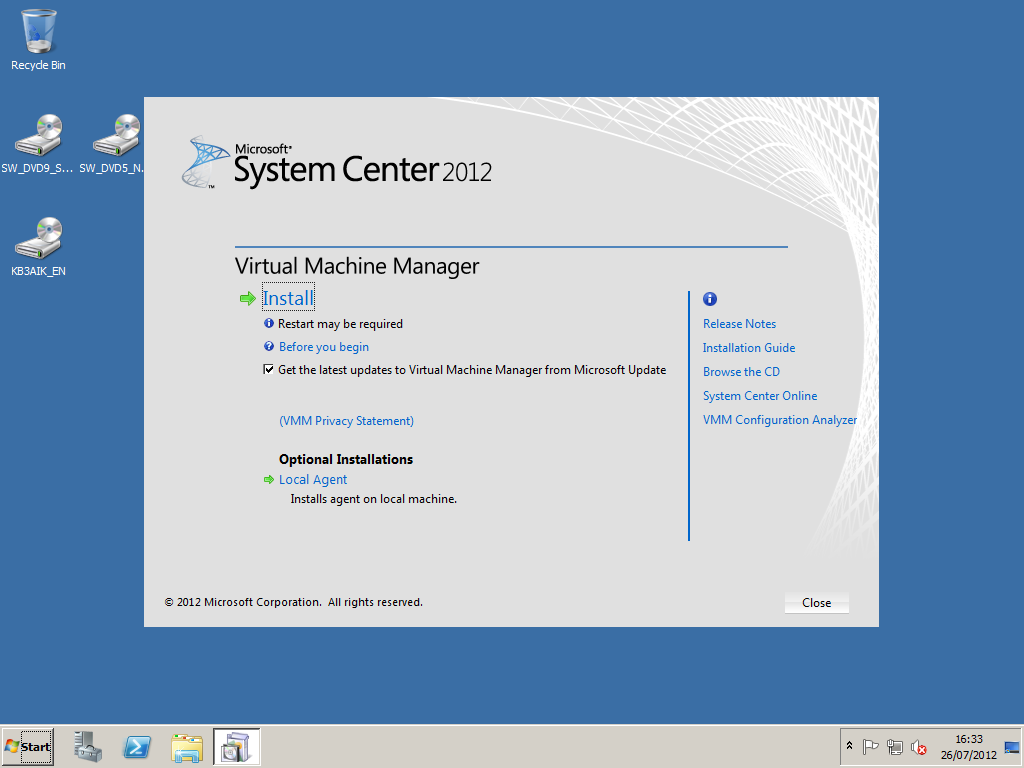Viewport: 1024px width, 768px height.
Task: Open Server Manager from the taskbar
Action: (x=88, y=746)
